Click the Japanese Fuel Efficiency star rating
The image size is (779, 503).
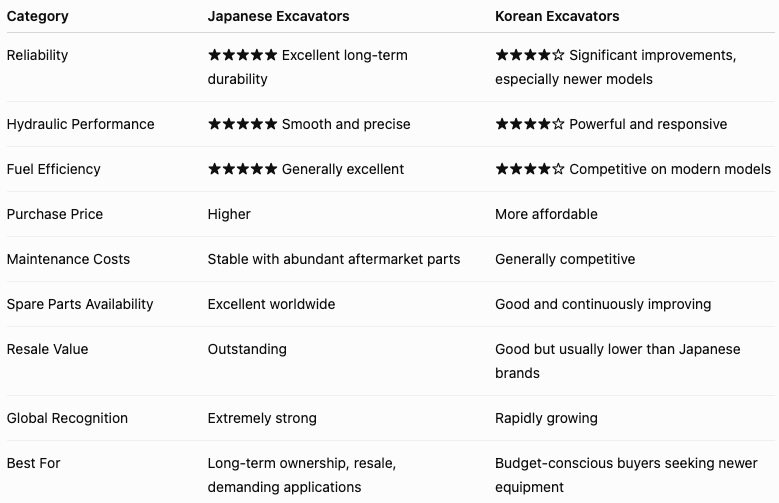242,169
